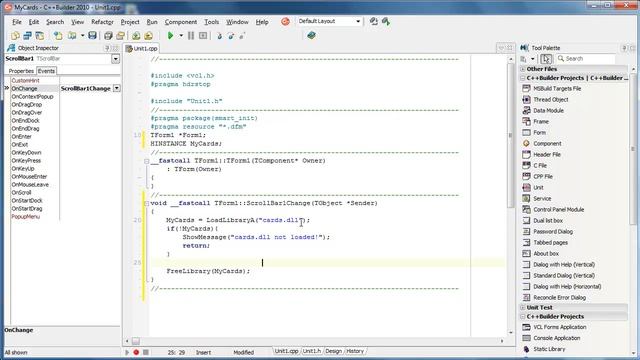Switch to the Design view tab
Viewport: 640px width, 360px height.
pos(333,351)
